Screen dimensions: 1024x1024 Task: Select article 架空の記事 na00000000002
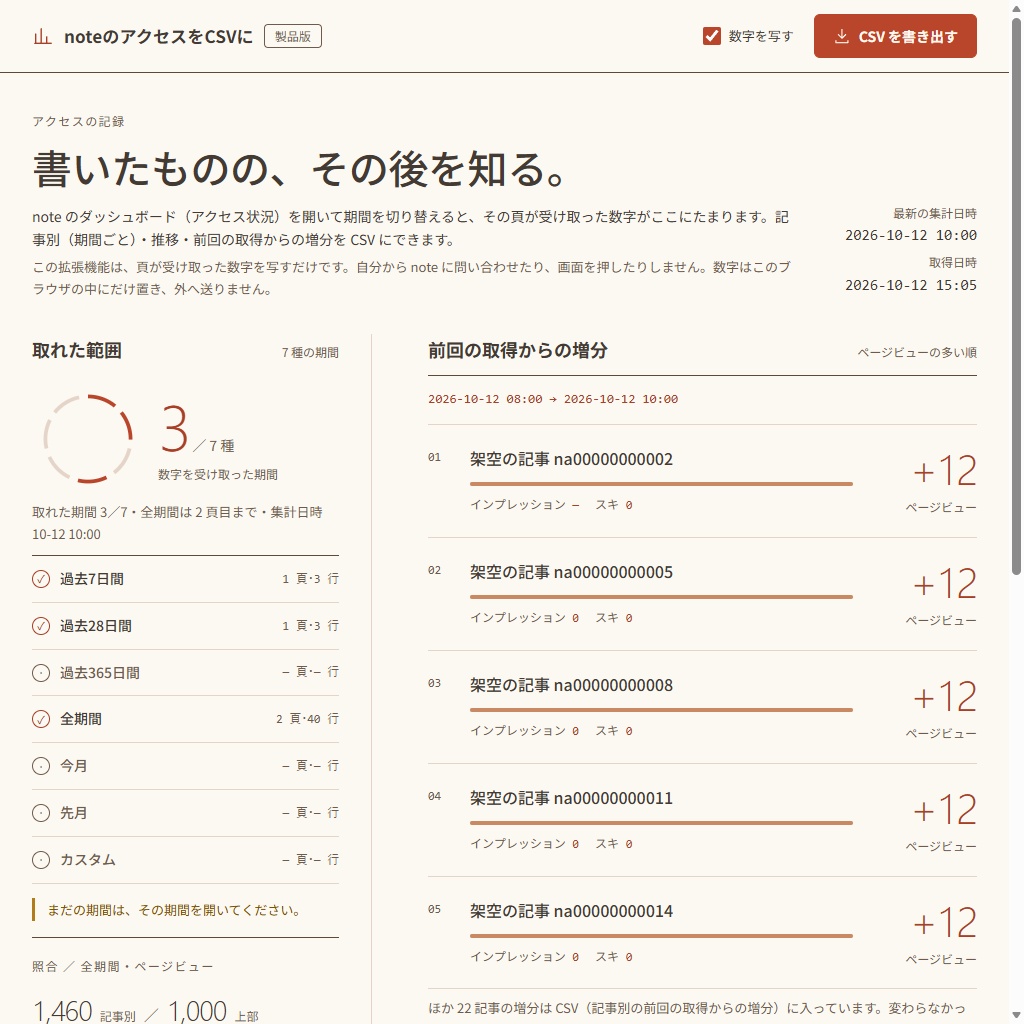click(x=571, y=460)
